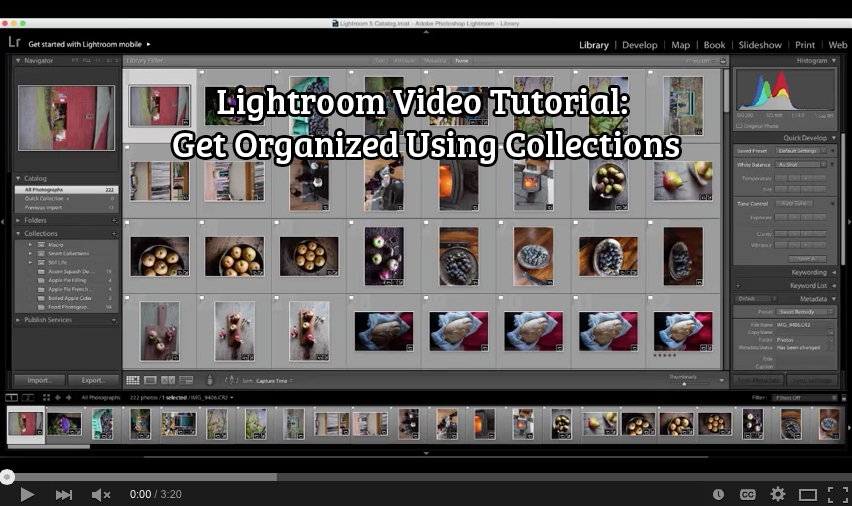The image size is (852, 506).
Task: Toggle sort direction a-z icon
Action: [x=231, y=380]
